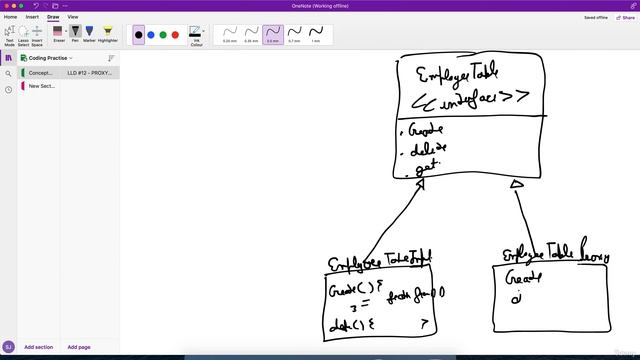Toggle the notebooks navigation pane icon

(x=8, y=58)
